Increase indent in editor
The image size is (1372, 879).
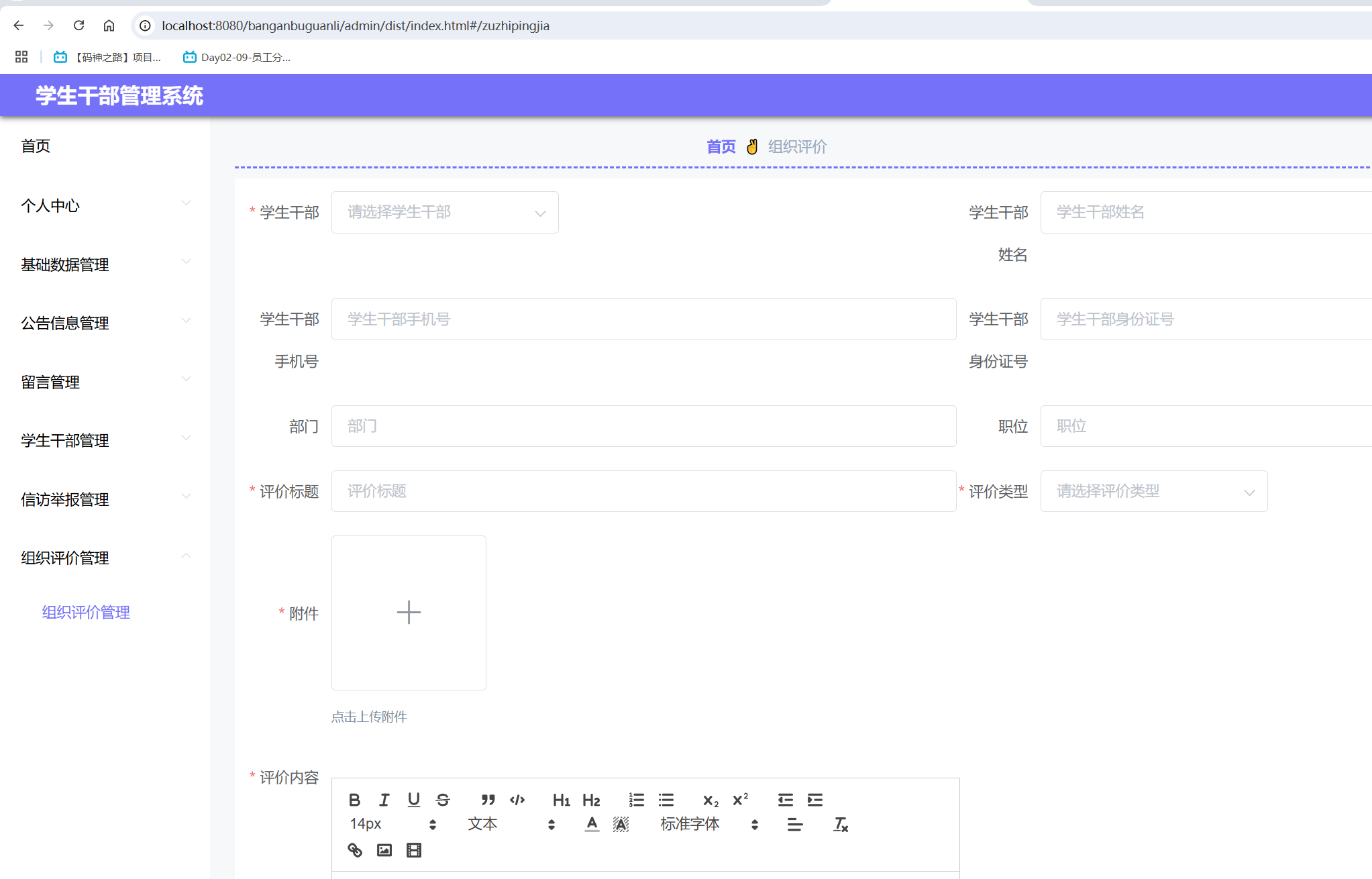tap(814, 800)
